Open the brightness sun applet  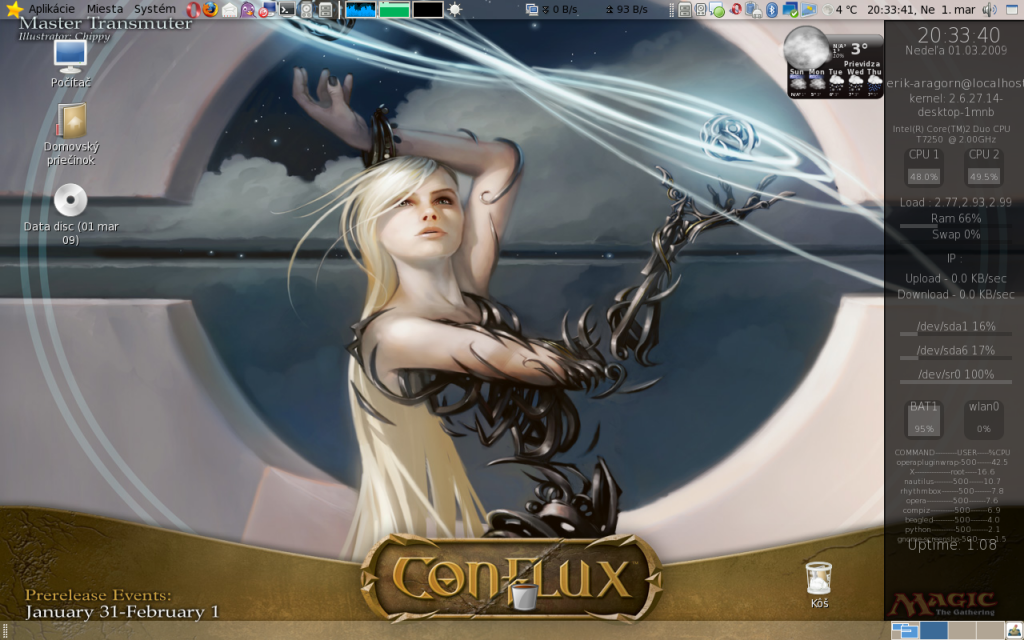tap(455, 9)
